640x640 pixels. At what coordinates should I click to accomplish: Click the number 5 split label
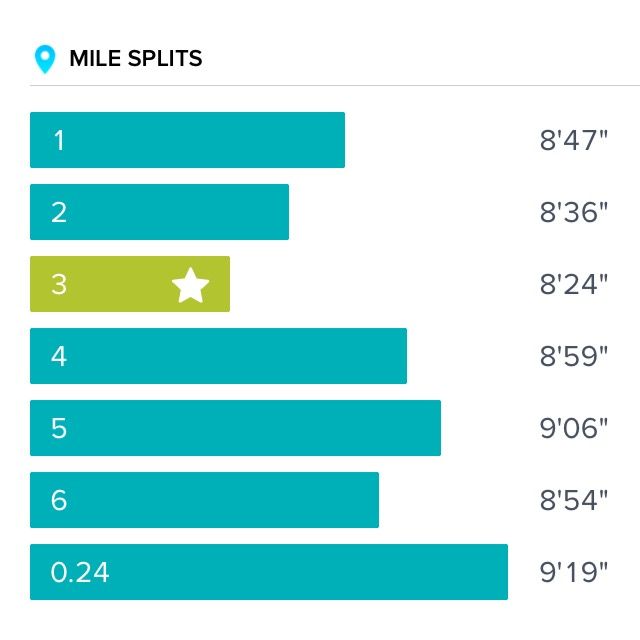tap(59, 428)
